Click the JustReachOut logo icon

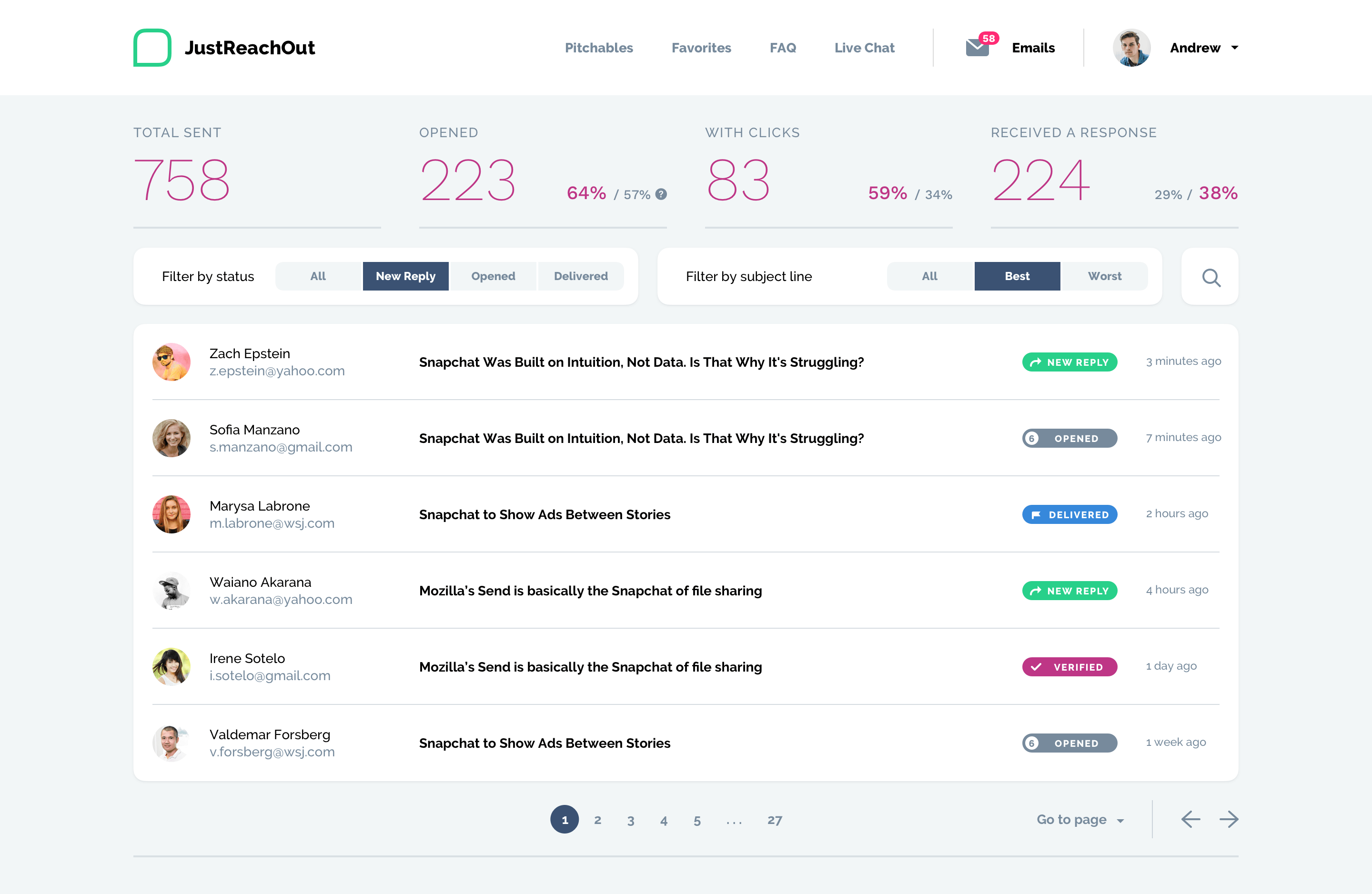tap(151, 47)
